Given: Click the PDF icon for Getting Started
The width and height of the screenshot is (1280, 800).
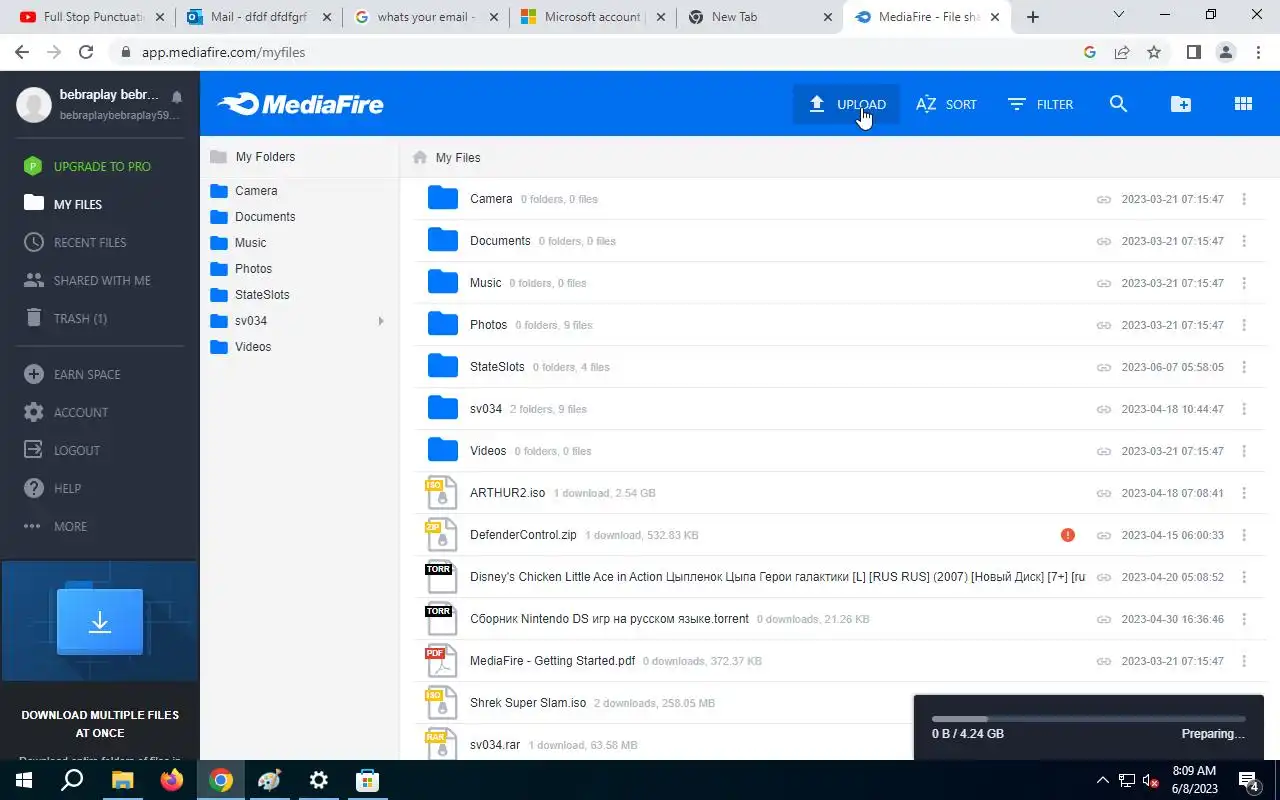Looking at the screenshot, I should pyautogui.click(x=441, y=661).
